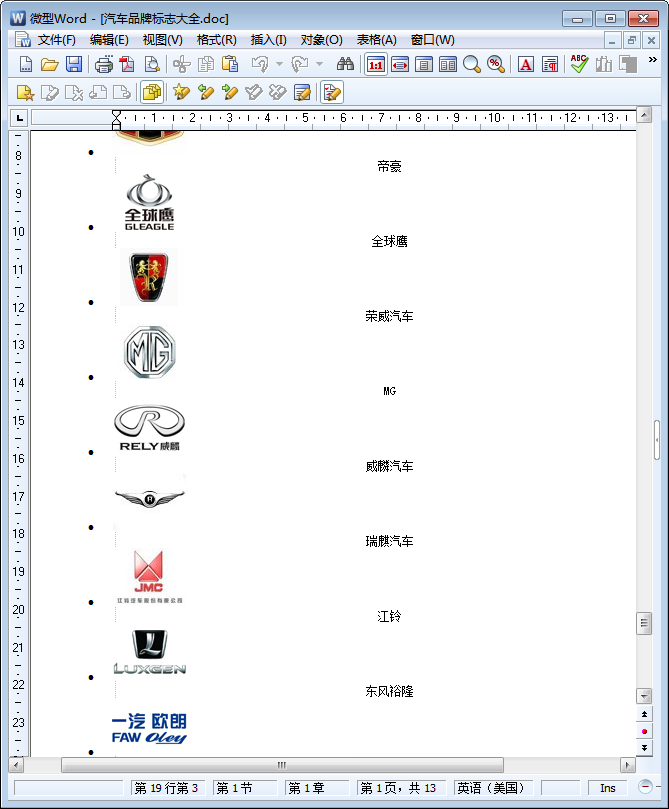Screen dimensions: 669x809
Task: Select the MG logo image
Action: coord(150,352)
